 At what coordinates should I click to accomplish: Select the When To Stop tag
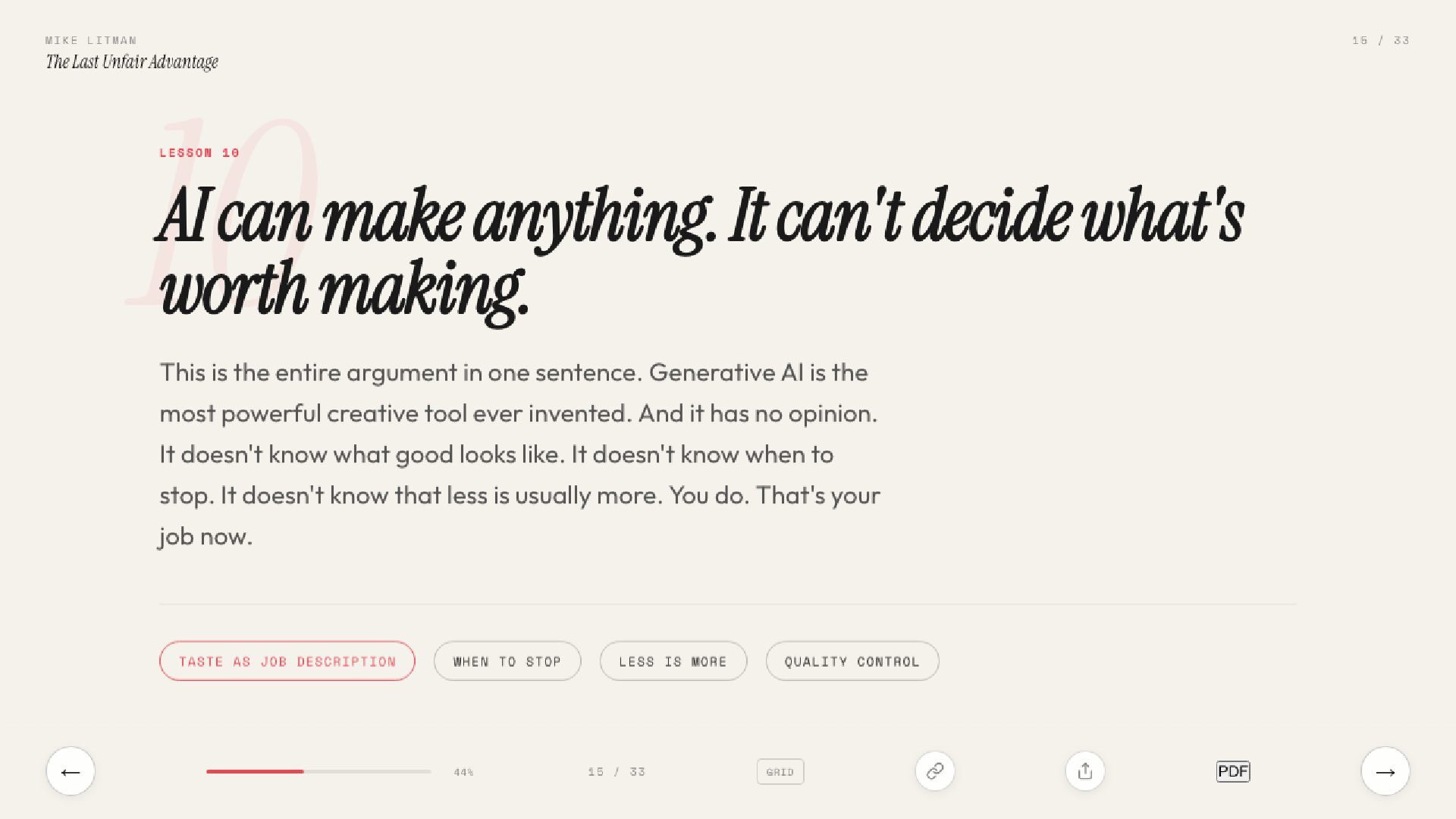click(507, 661)
